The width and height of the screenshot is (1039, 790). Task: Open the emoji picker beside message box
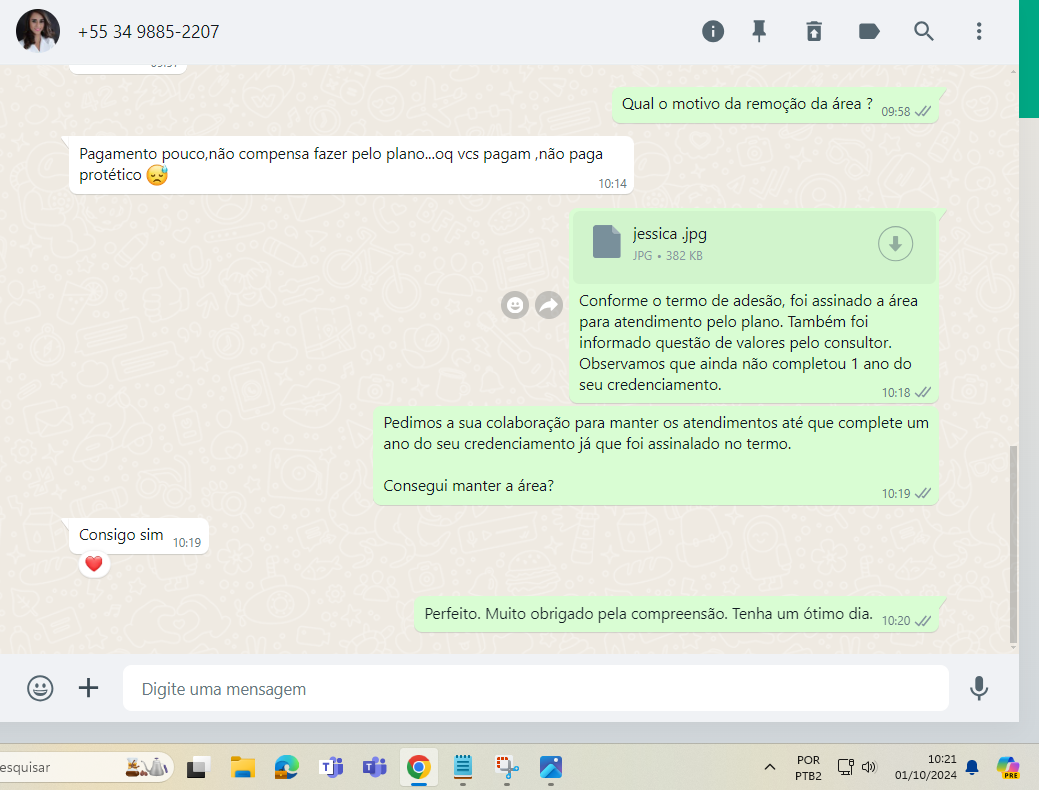[x=40, y=688]
